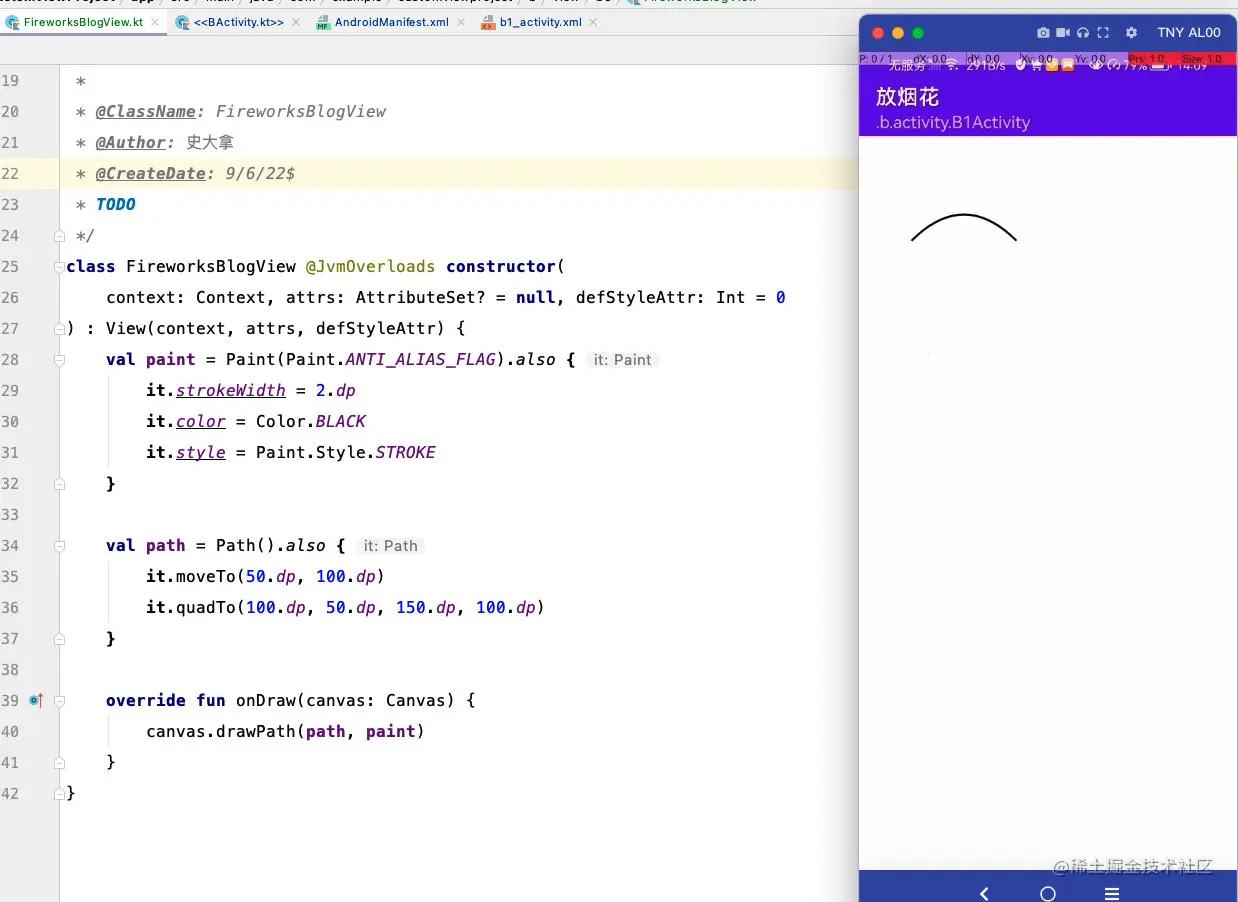Click the 'it: Path' inlay hint
Viewport: 1238px width, 902px height.
pyautogui.click(x=390, y=545)
